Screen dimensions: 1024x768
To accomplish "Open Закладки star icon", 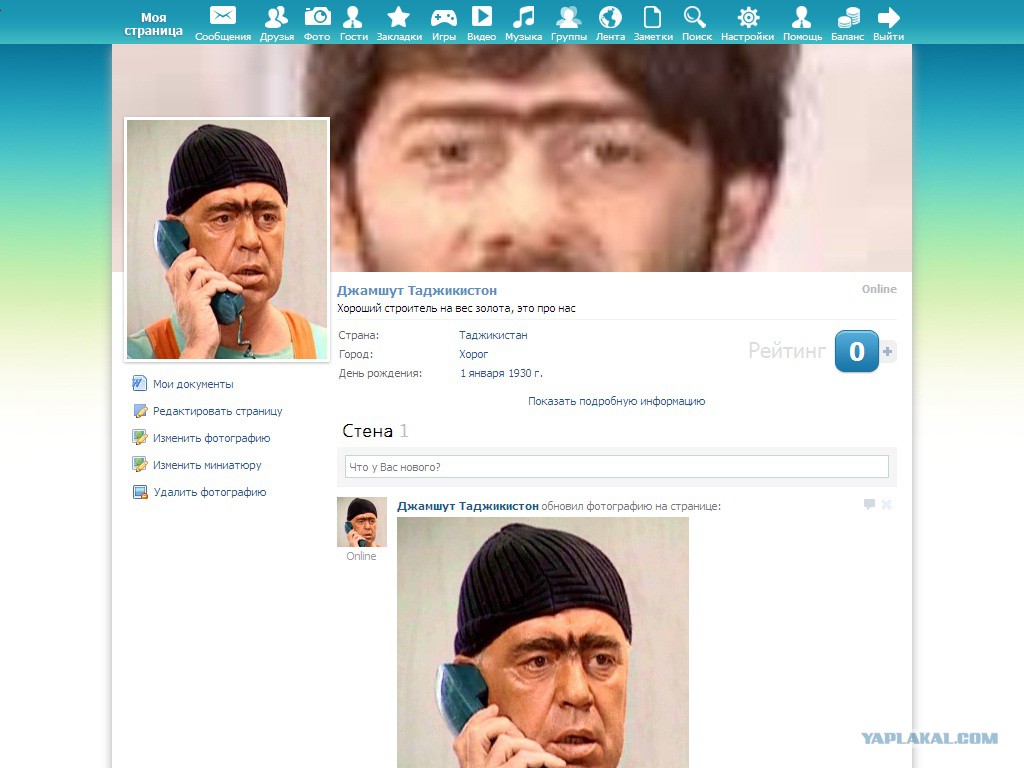I will tap(398, 16).
